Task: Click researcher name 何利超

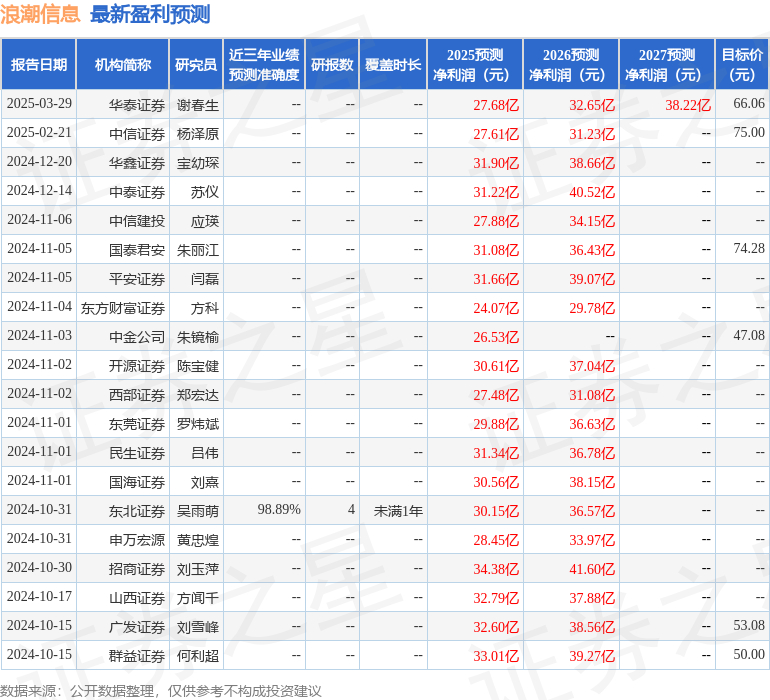Action: pos(198,656)
